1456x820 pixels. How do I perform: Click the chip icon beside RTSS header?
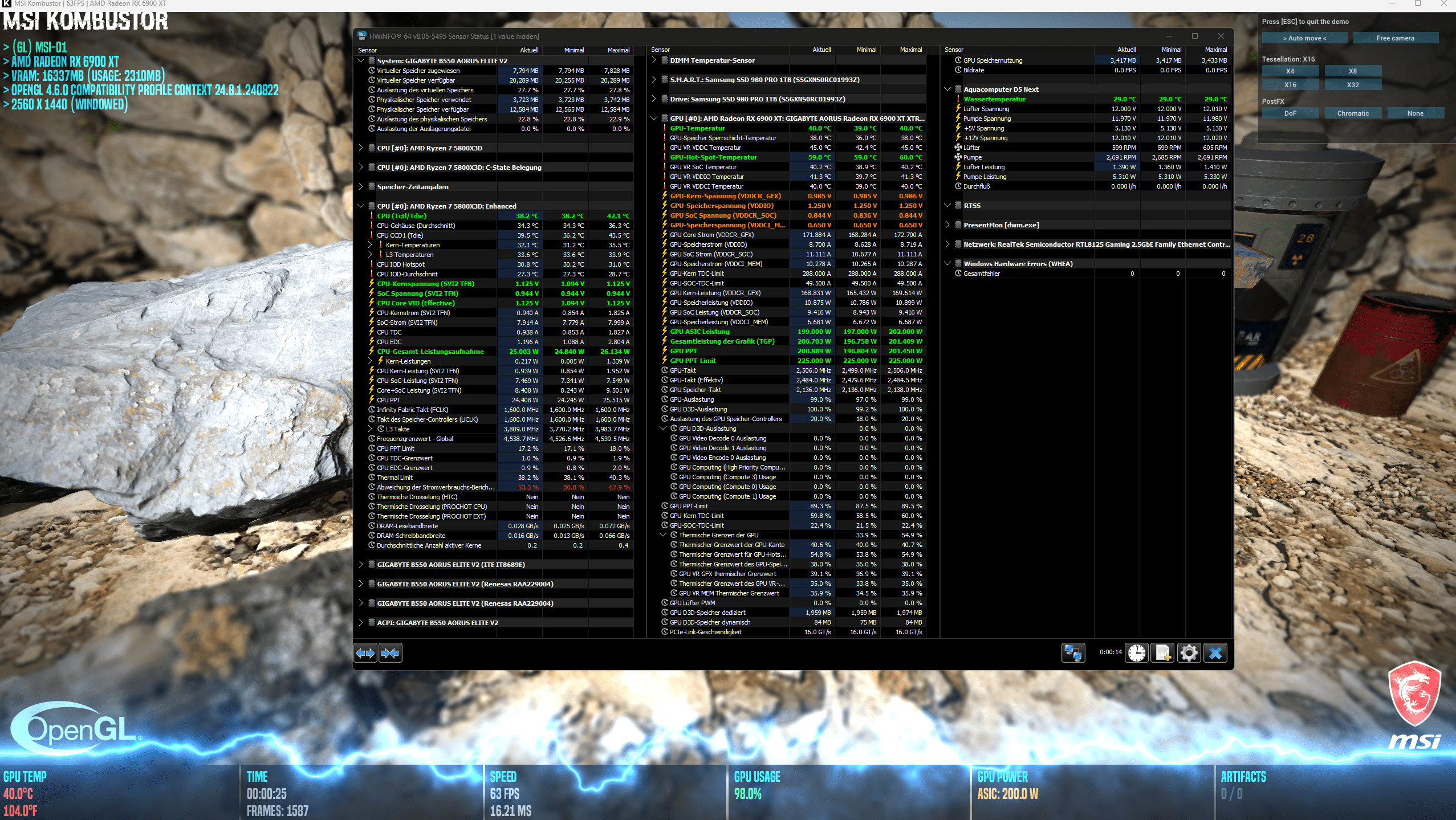(x=958, y=206)
